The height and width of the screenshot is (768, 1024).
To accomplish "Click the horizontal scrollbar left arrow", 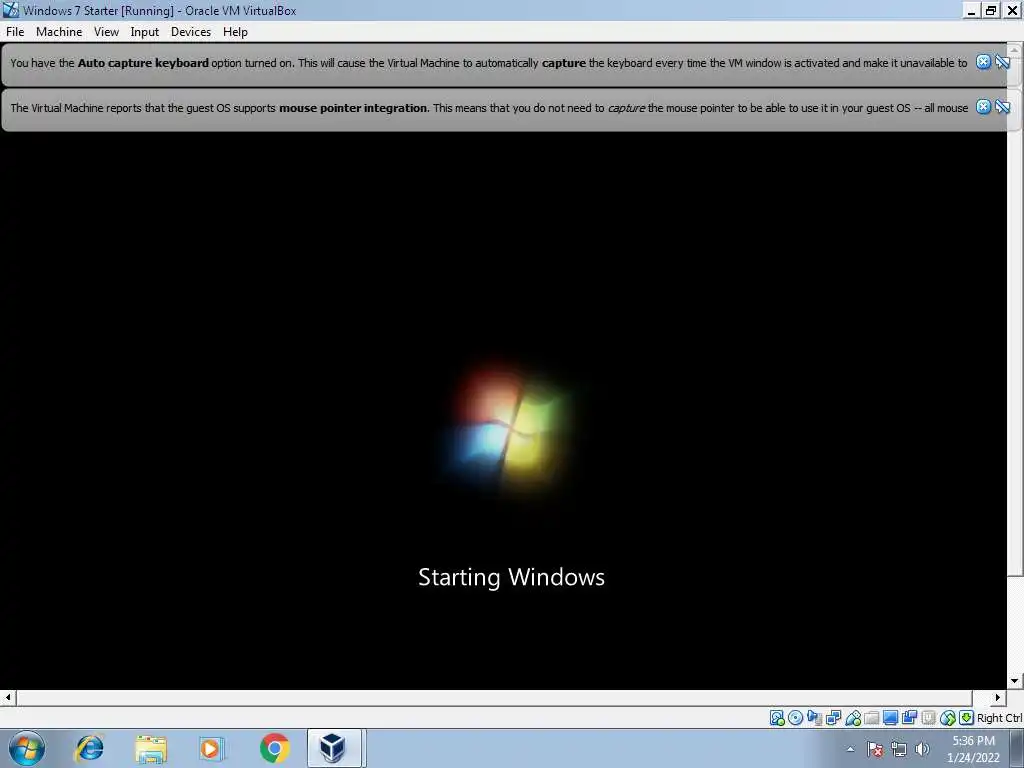I will point(7,697).
